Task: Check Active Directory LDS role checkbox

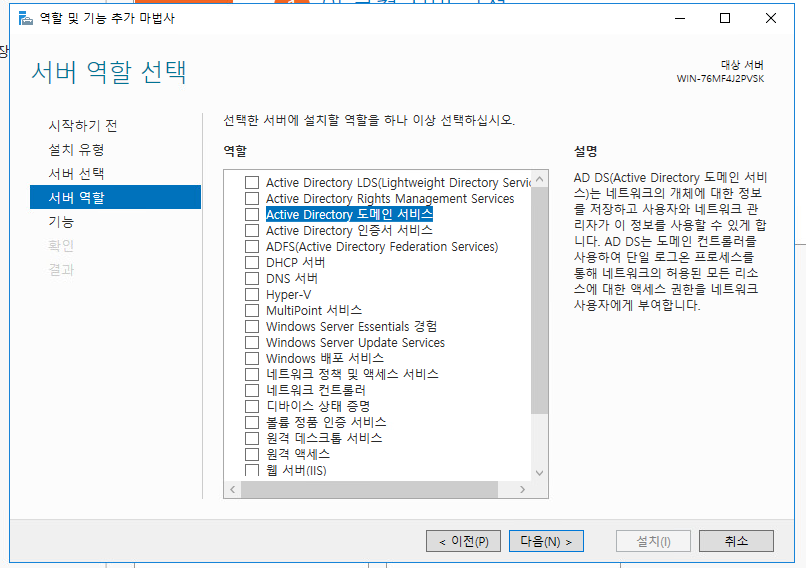Action: tap(252, 182)
